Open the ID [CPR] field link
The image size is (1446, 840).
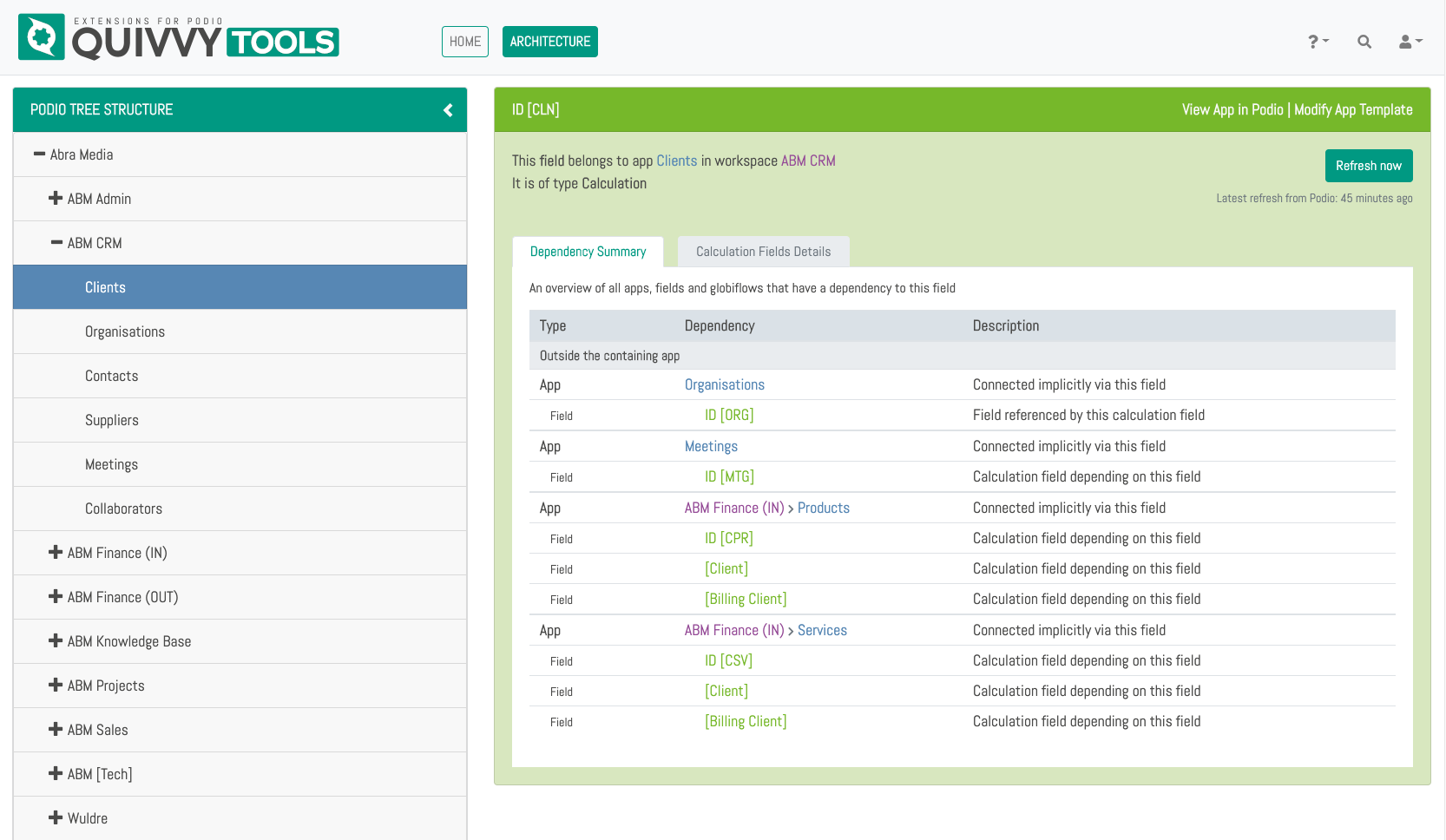click(729, 539)
